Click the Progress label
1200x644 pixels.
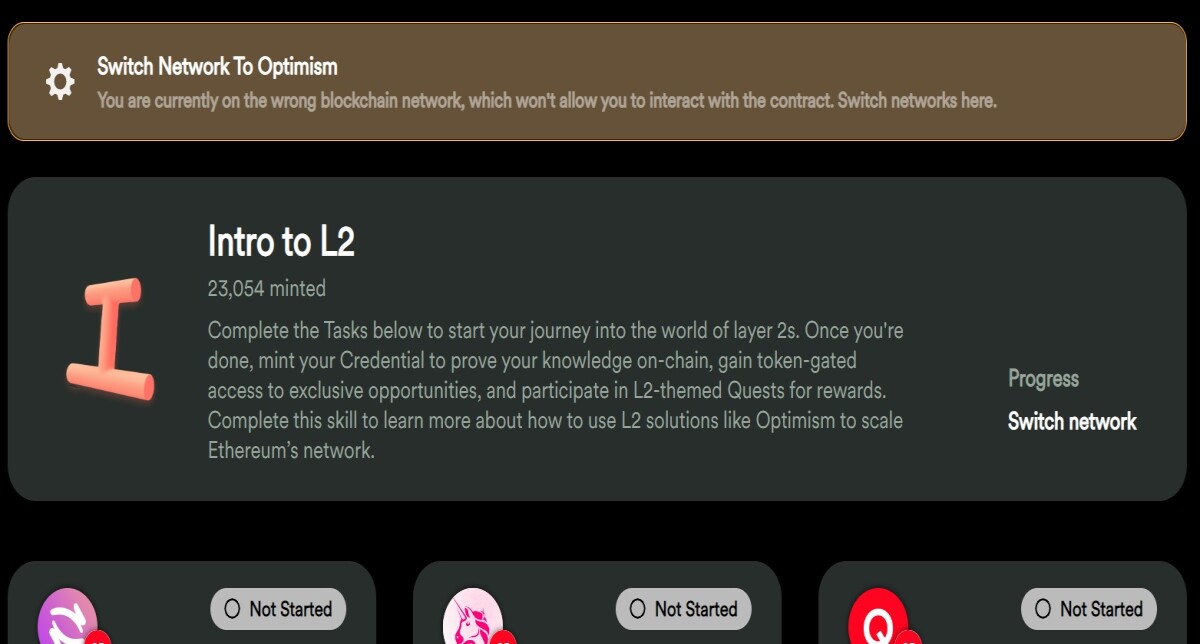pos(1043,379)
